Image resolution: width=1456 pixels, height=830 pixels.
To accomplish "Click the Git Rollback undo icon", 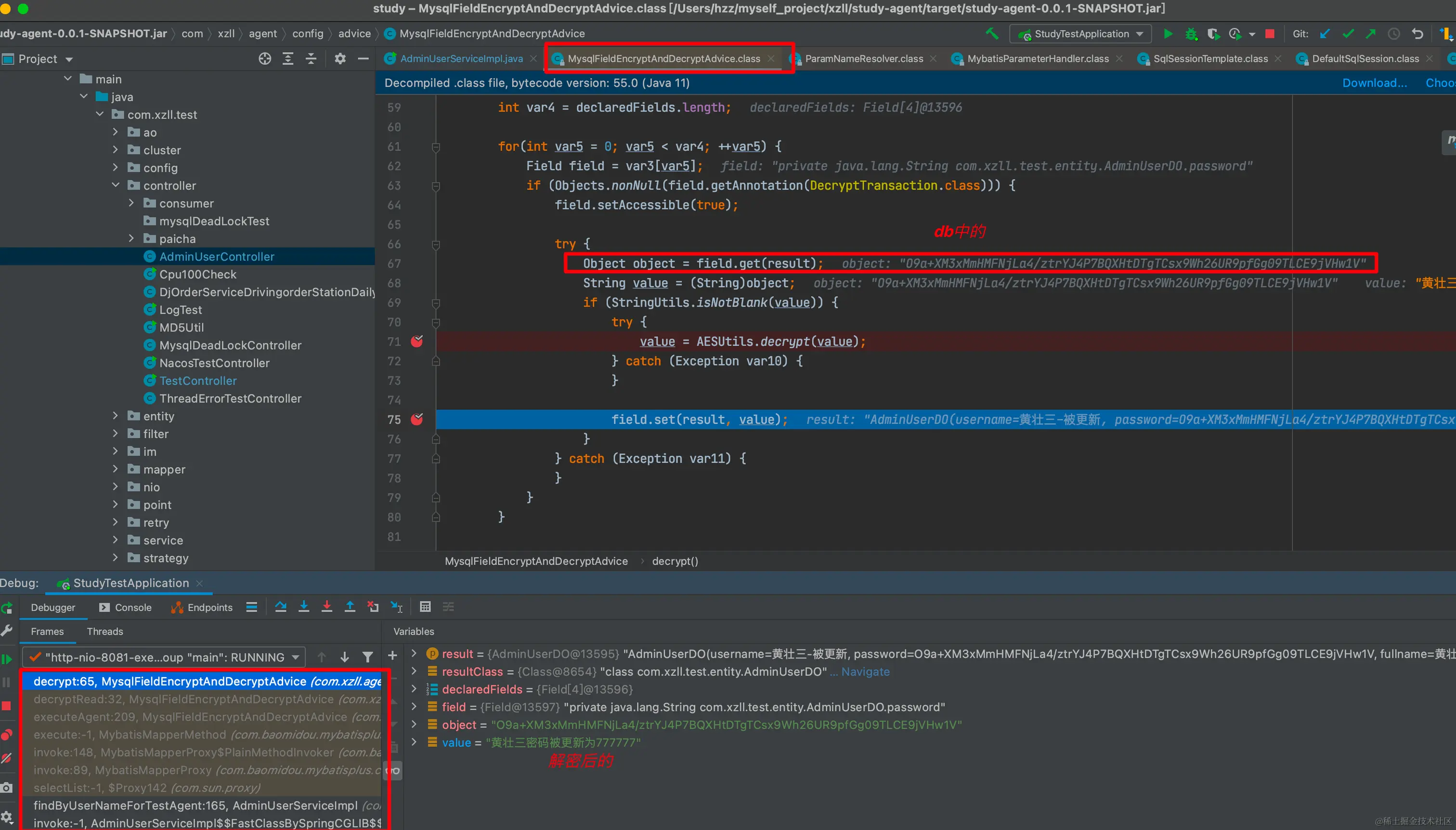I will (1417, 34).
